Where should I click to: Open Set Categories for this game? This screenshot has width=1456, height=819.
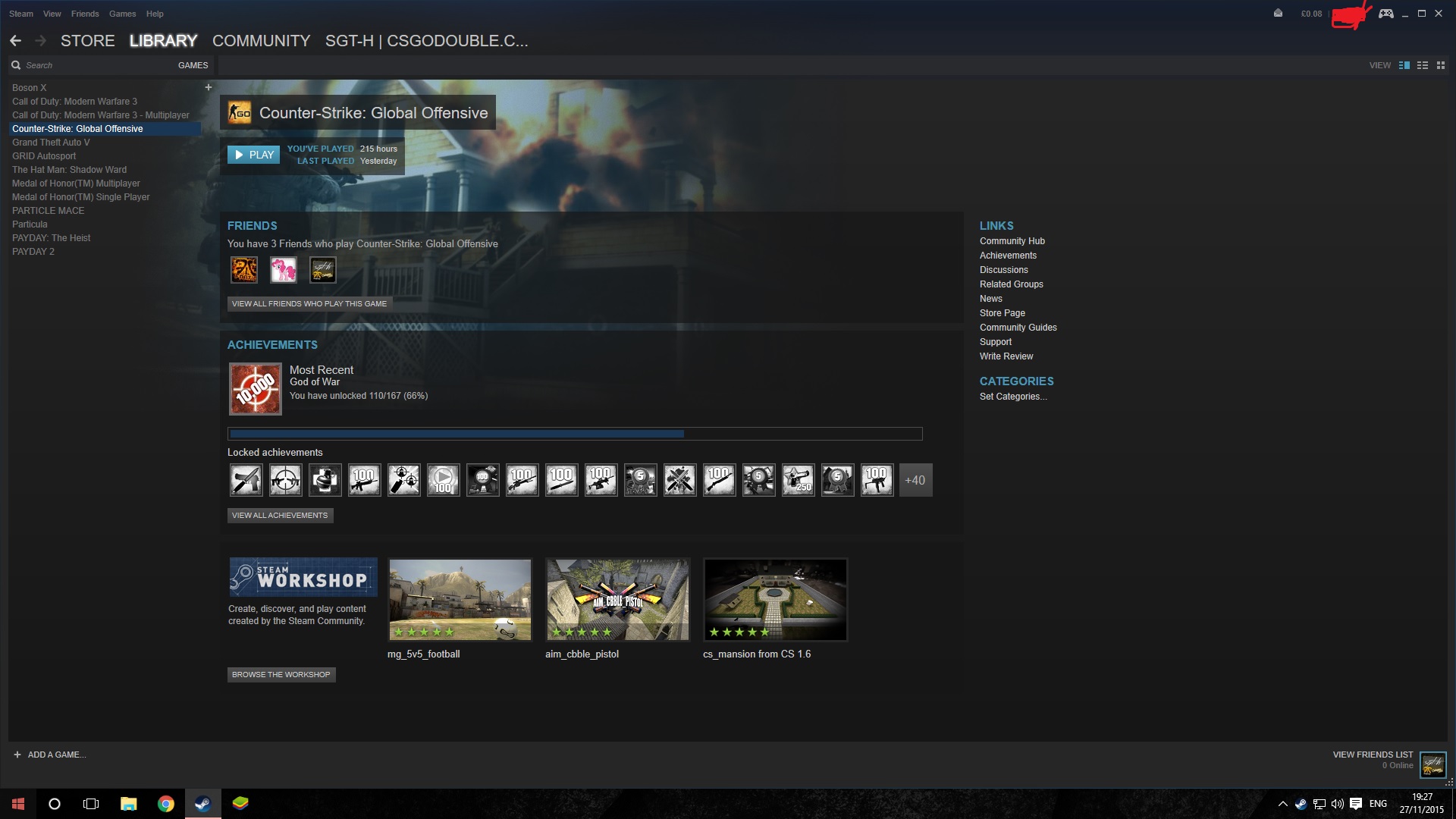pyautogui.click(x=1013, y=397)
